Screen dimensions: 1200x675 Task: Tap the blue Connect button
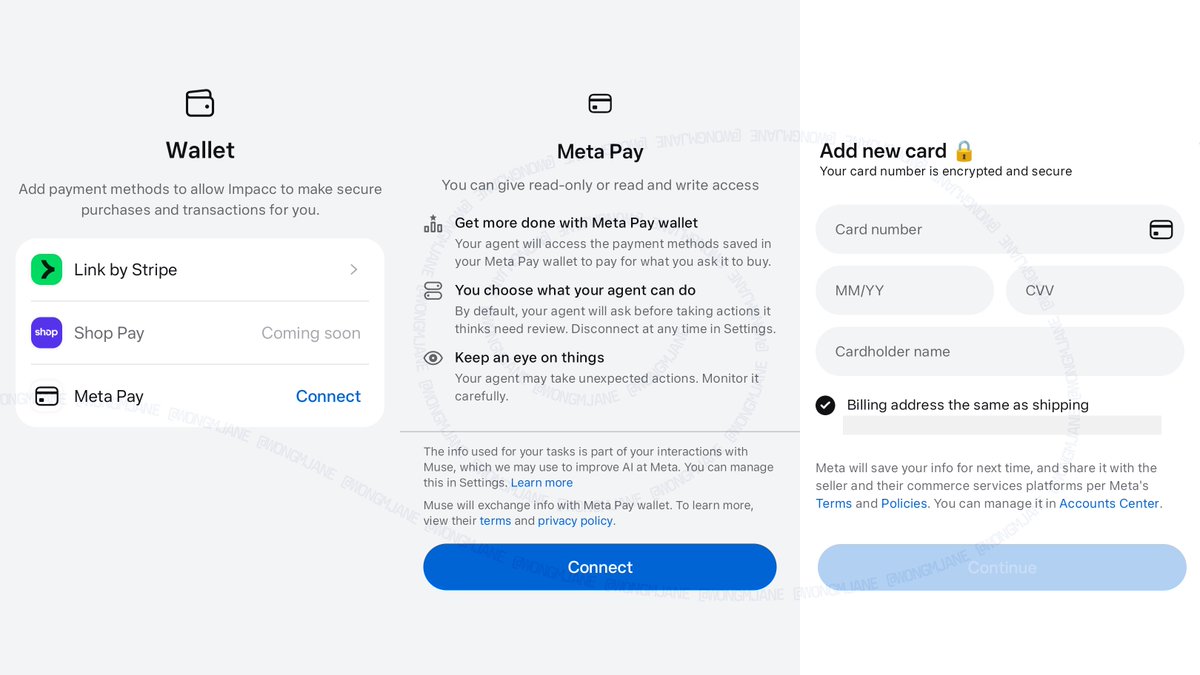pos(600,567)
